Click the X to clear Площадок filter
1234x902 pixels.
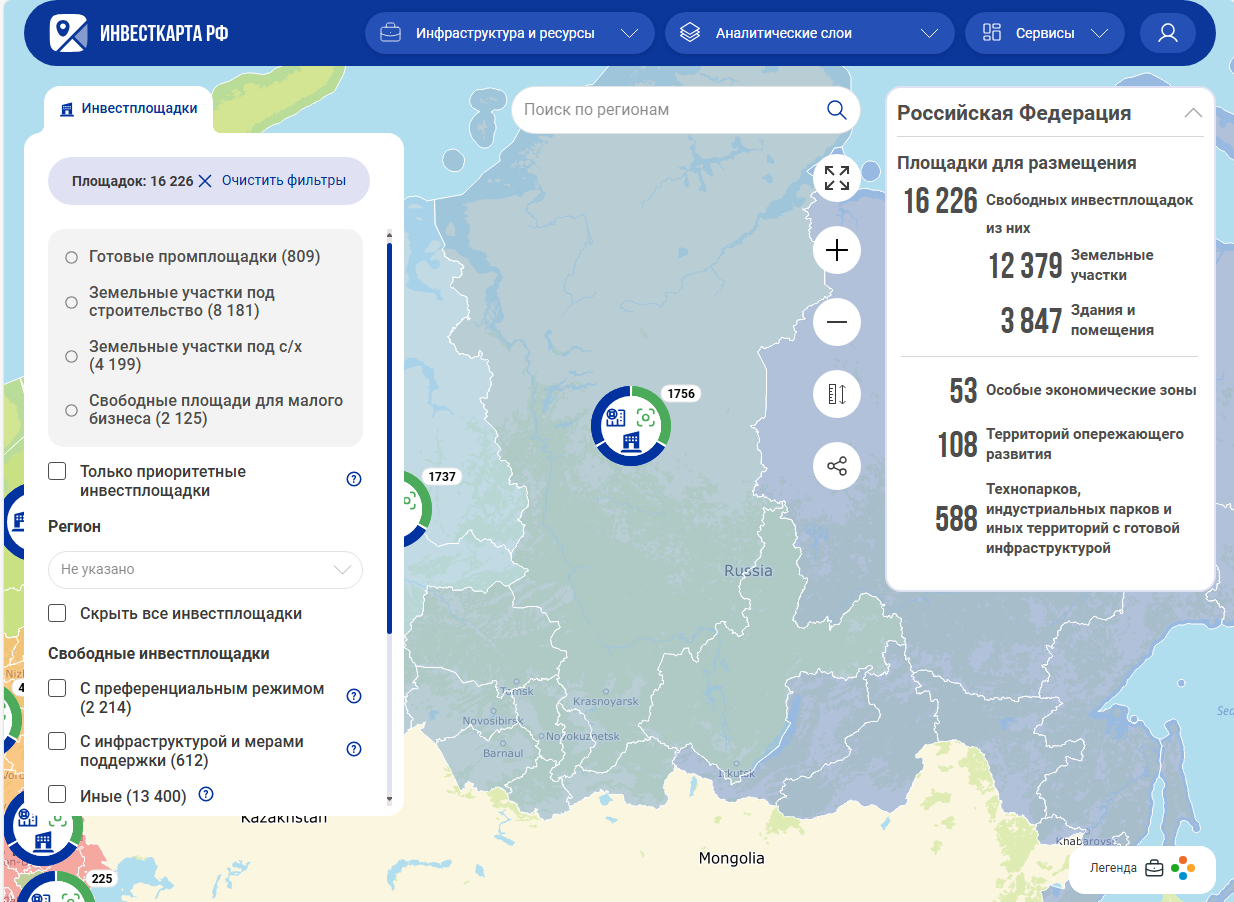[x=205, y=181]
